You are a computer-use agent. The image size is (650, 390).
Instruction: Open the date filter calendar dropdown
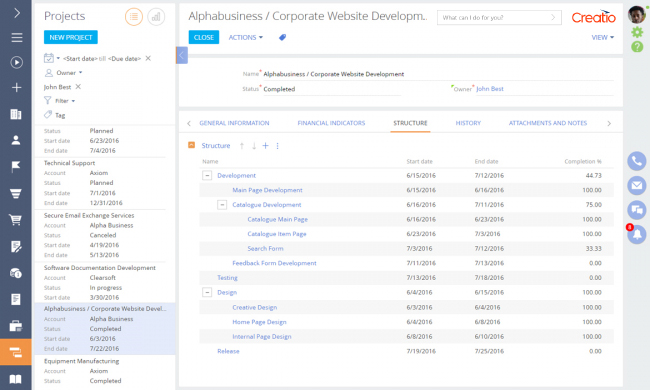click(52, 58)
